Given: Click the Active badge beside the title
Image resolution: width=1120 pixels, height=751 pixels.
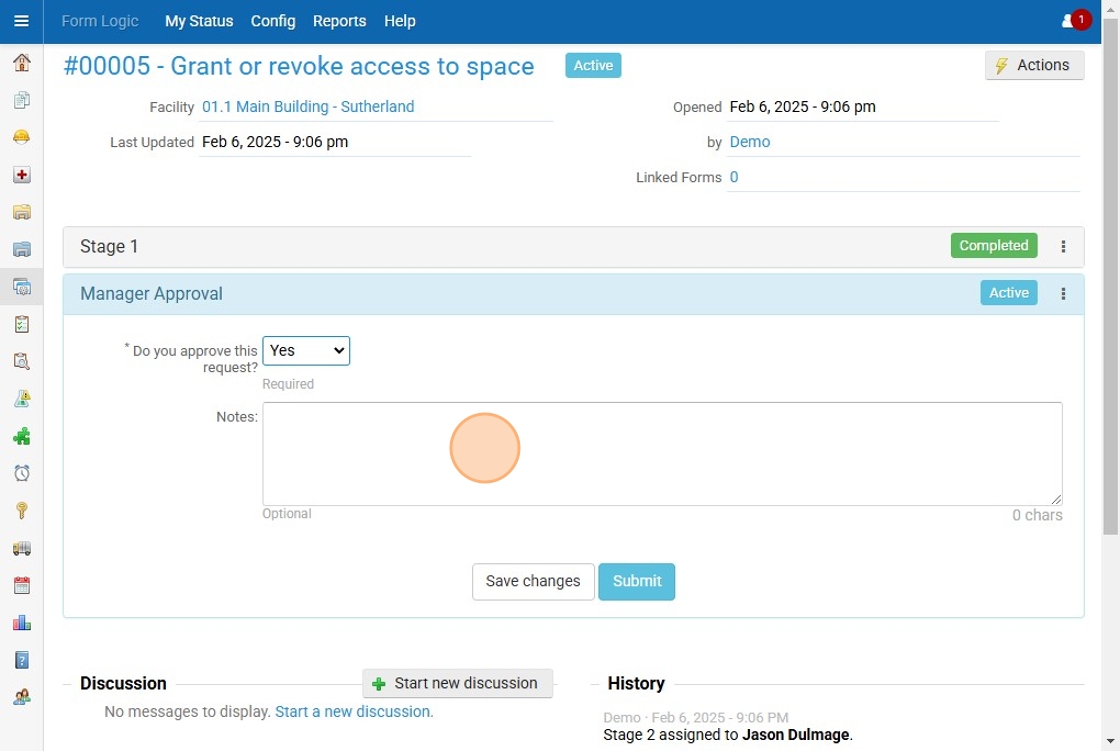Looking at the screenshot, I should click(593, 66).
